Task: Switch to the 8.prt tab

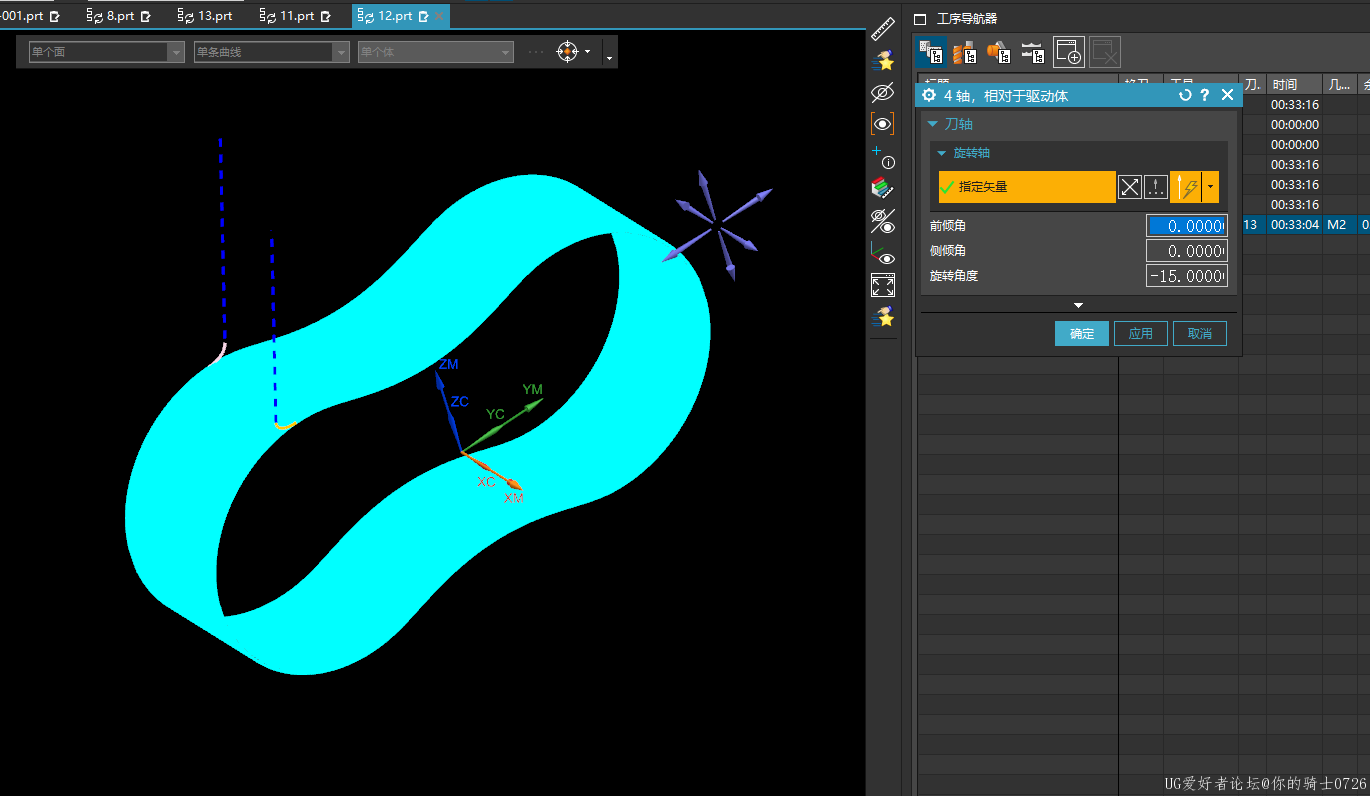Action: pos(120,16)
